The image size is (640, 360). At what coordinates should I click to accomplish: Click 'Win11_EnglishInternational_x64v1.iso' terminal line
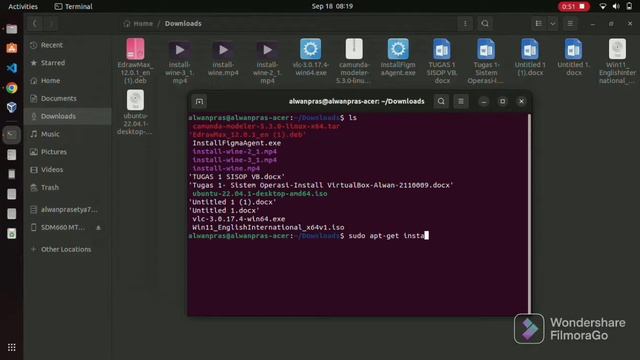click(268, 227)
